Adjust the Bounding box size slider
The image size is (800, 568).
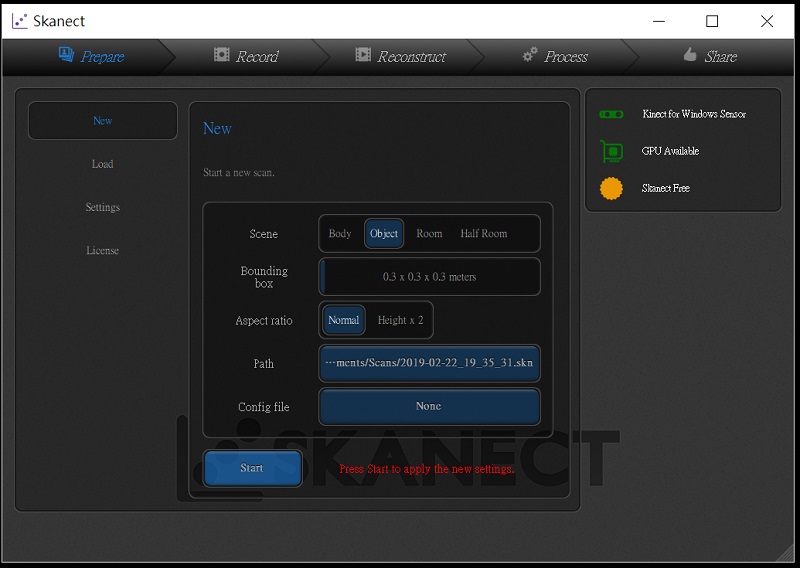point(429,277)
